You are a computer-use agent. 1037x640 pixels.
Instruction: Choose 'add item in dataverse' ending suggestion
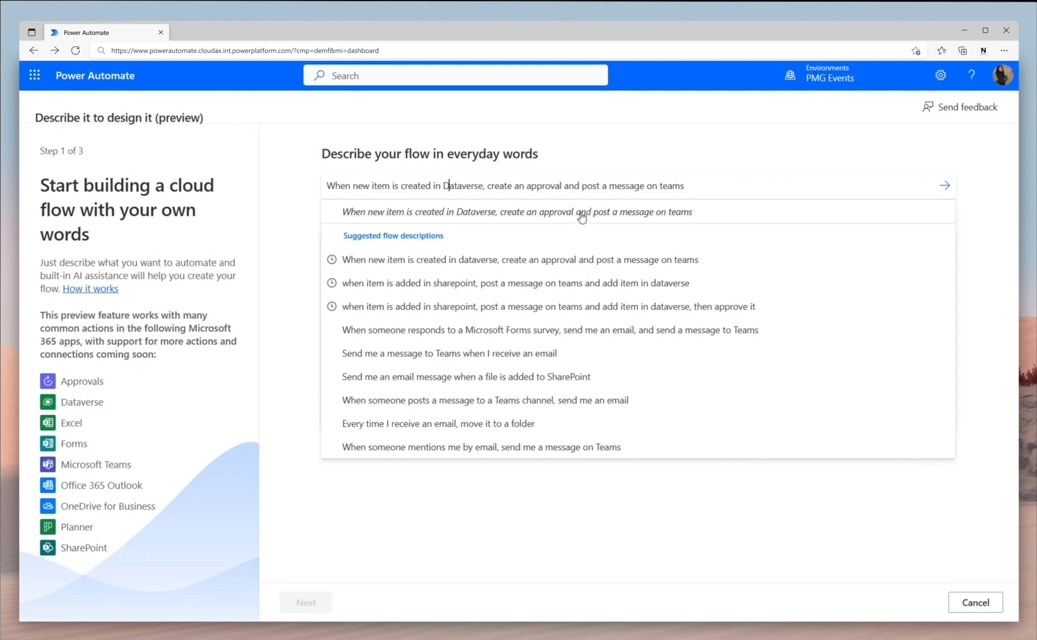pyautogui.click(x=638, y=283)
